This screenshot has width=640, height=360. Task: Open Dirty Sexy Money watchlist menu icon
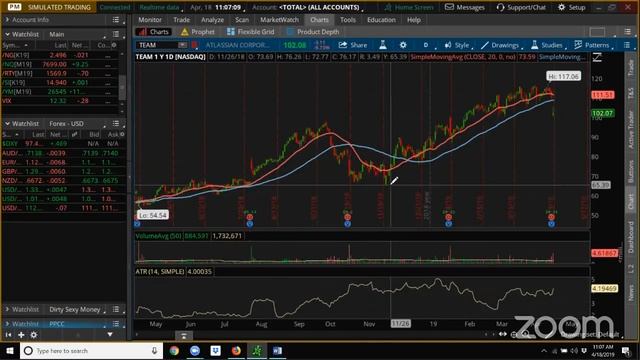pos(116,309)
